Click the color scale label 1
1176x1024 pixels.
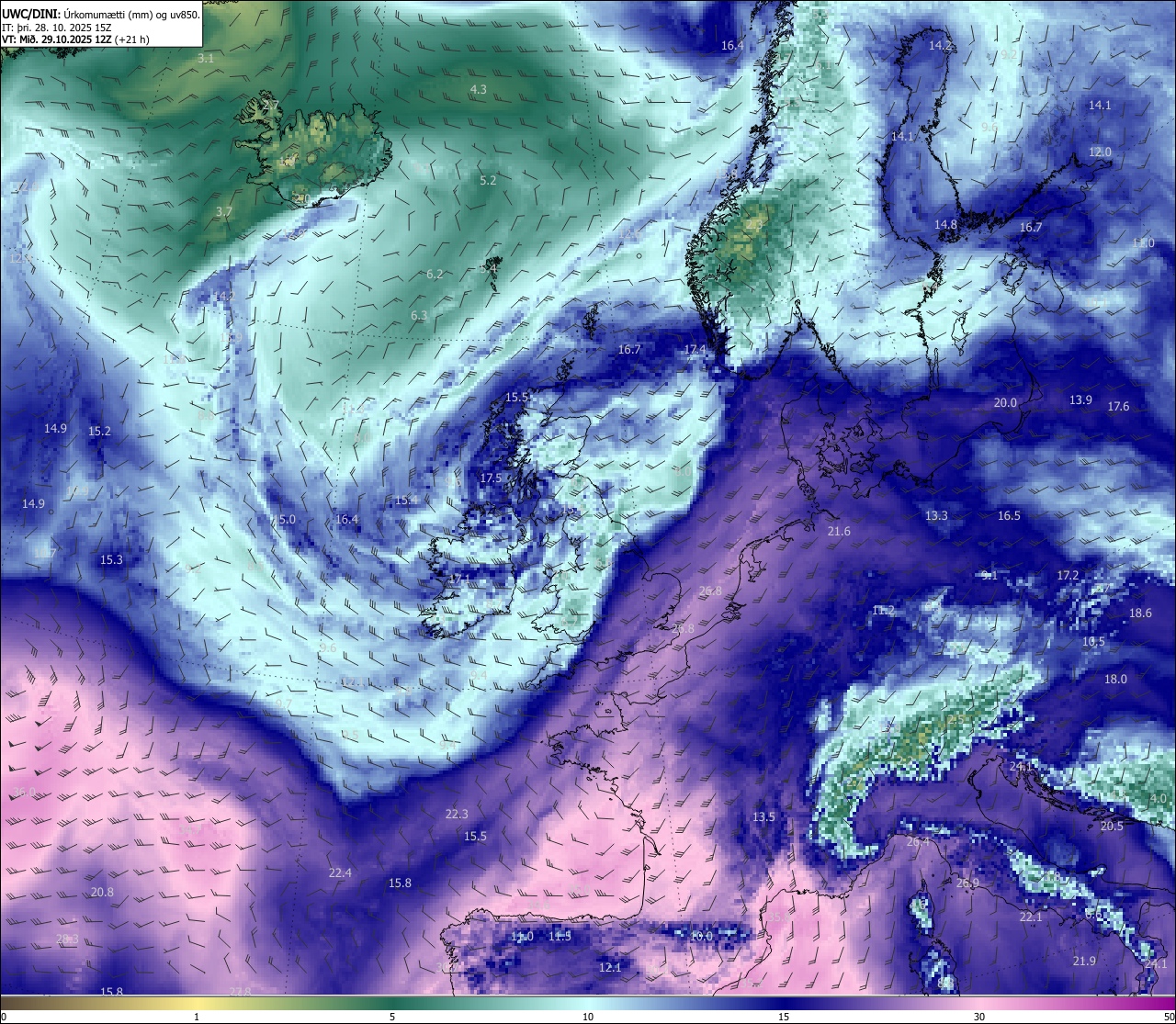(x=197, y=1017)
